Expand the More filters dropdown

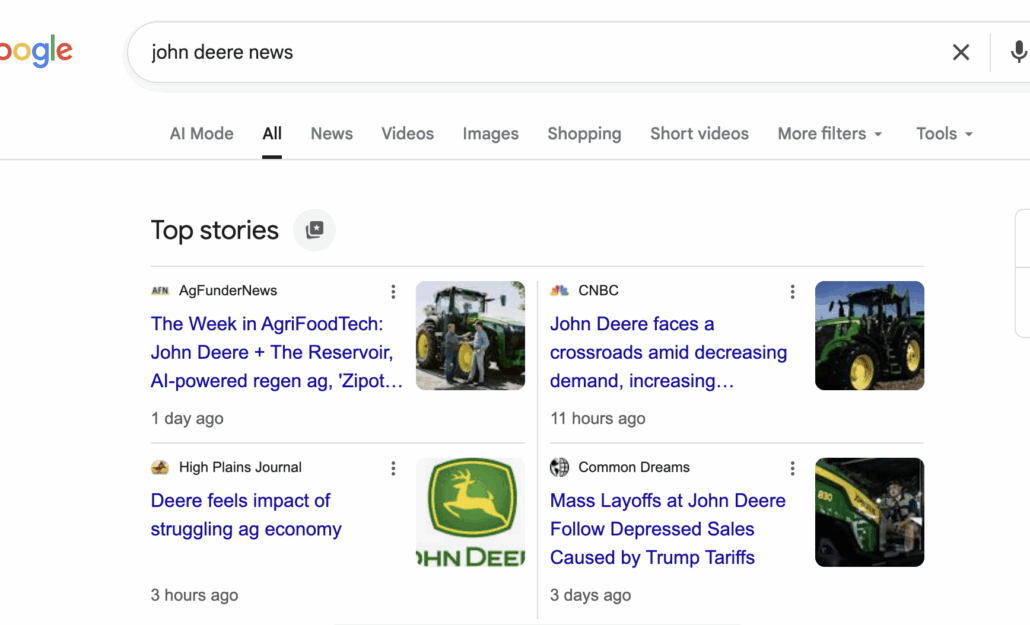pyautogui.click(x=830, y=134)
